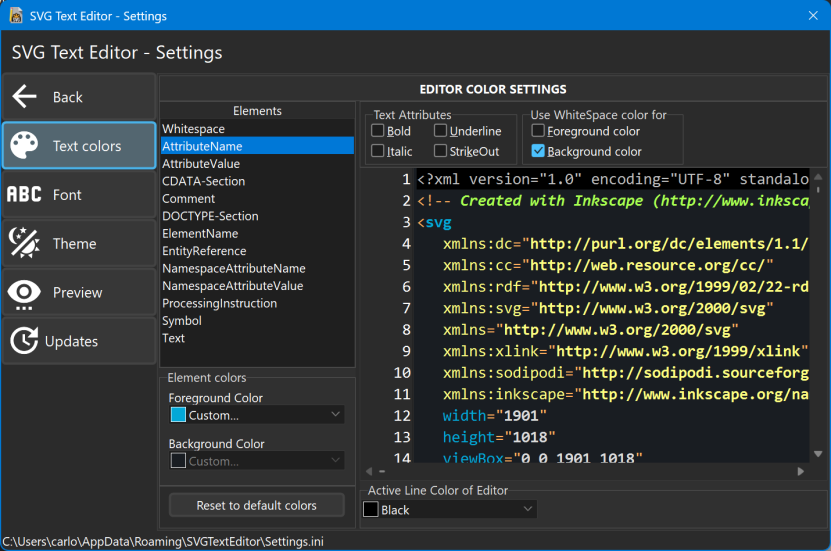The image size is (831, 551).
Task: Click the Theme sun-moon icon
Action: click(x=24, y=243)
